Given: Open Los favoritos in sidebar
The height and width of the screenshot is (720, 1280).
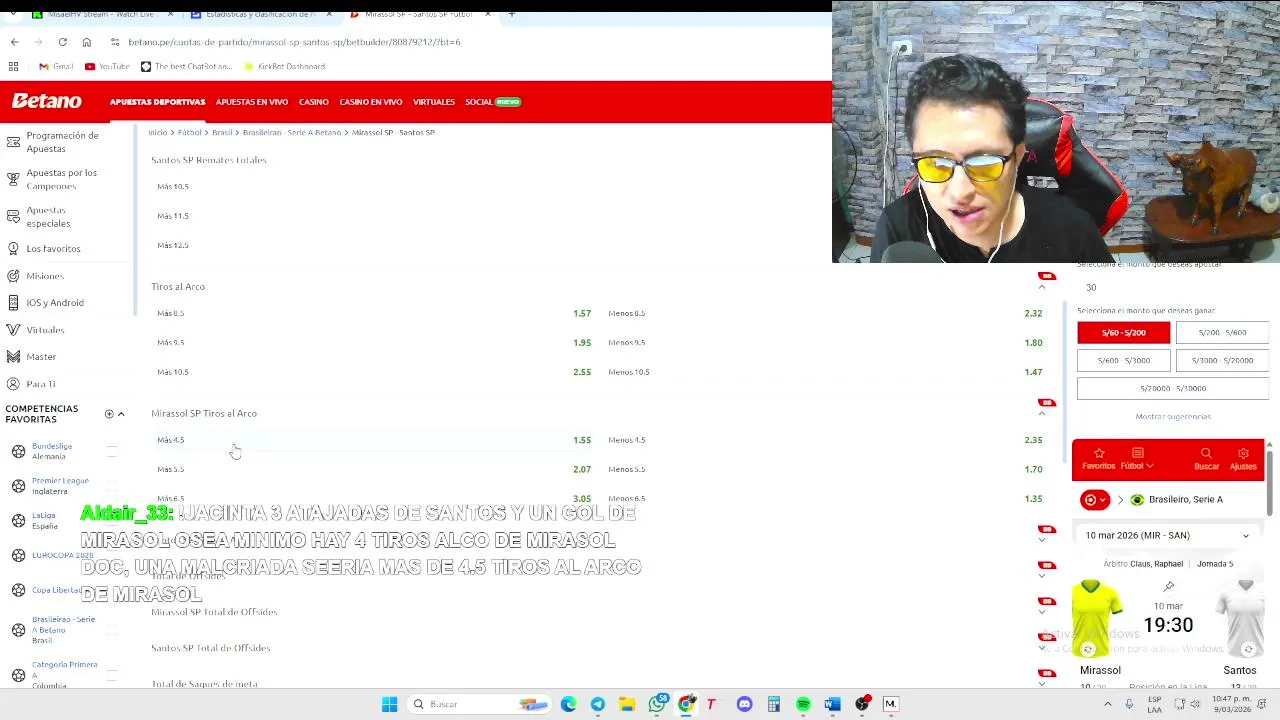Looking at the screenshot, I should point(53,248).
